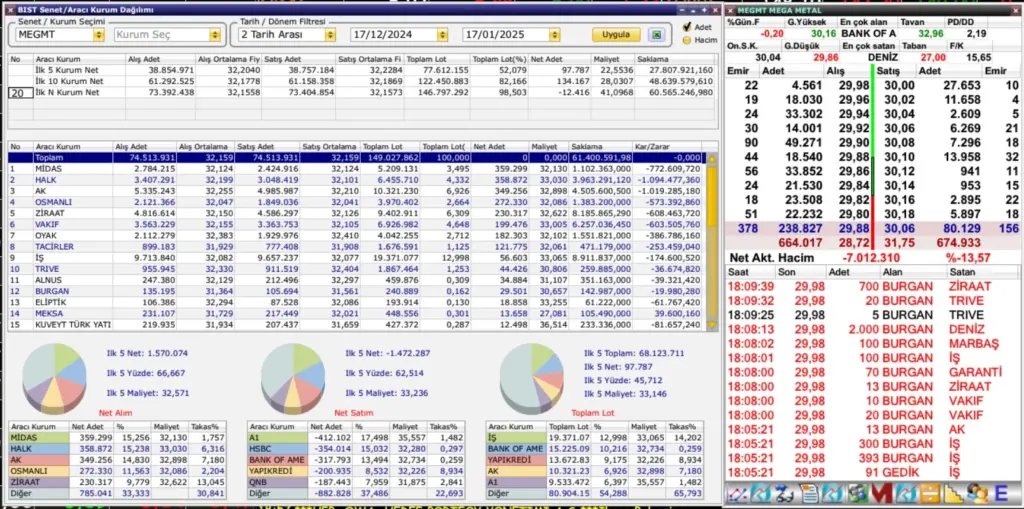The image size is (1024, 509).
Task: Select the highlighted Toplam row in broker table
Action: click(357, 157)
